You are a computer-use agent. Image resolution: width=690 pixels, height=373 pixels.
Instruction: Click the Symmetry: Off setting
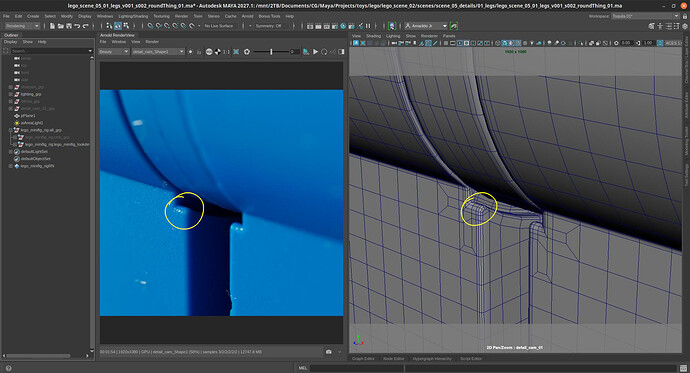tap(271, 26)
